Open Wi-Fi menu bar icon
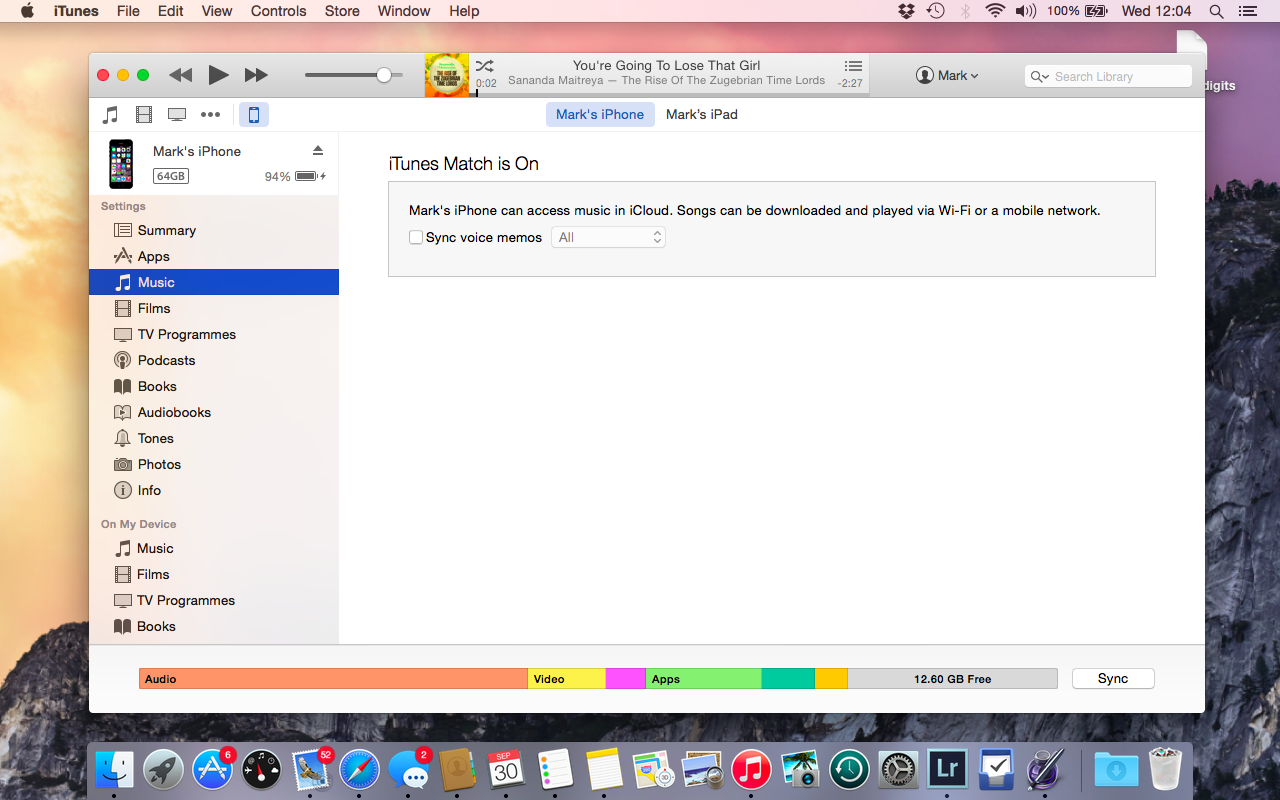The height and width of the screenshot is (800, 1280). [995, 11]
